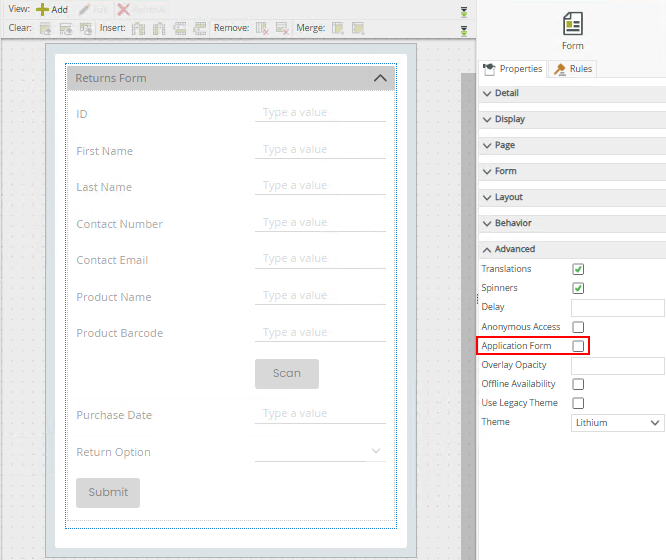The width and height of the screenshot is (666, 560).
Task: Click the Last Name text field
Action: pyautogui.click(x=320, y=186)
